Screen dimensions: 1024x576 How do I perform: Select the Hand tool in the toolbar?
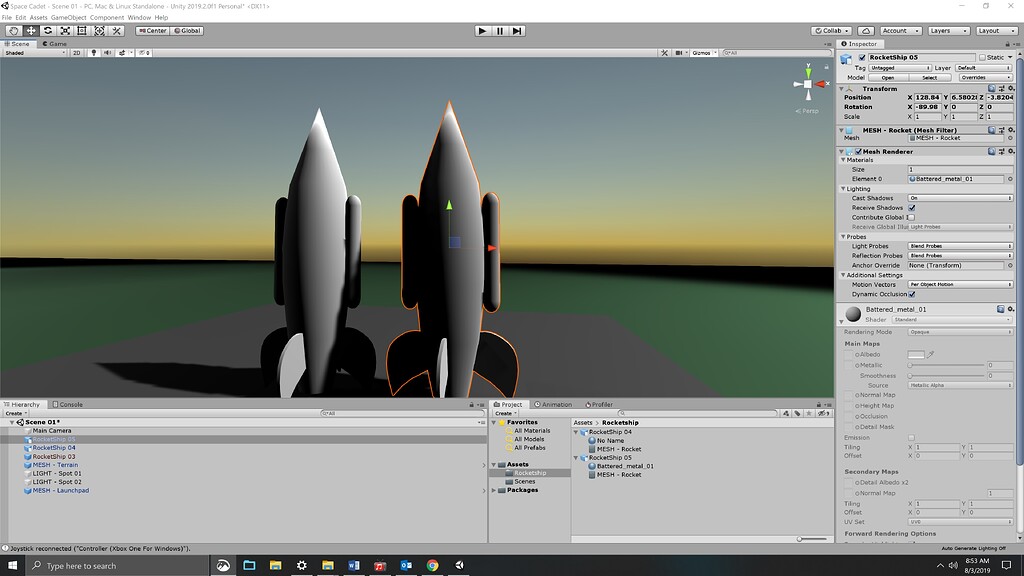[x=14, y=30]
